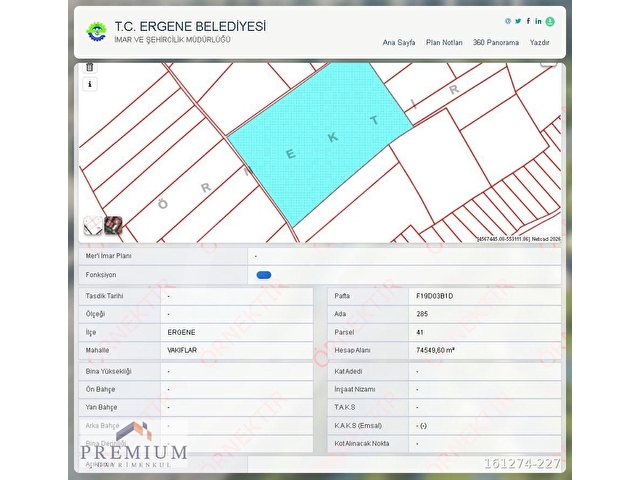The width and height of the screenshot is (640, 480).
Task: Click Hesap Alanı value 74549,60 m²
Action: click(x=435, y=350)
